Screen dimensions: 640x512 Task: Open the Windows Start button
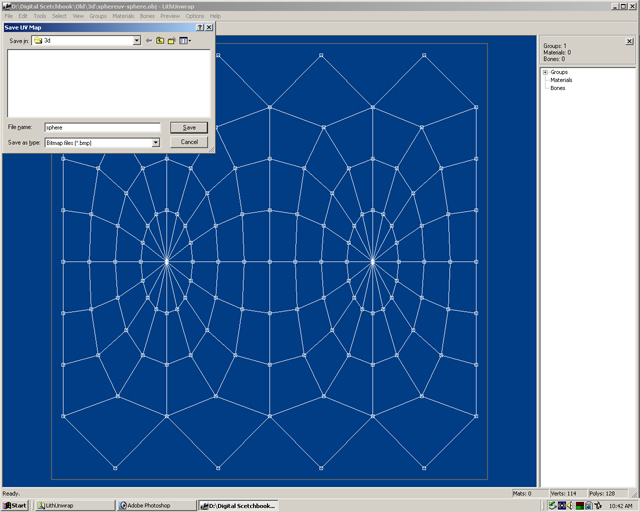pyautogui.click(x=15, y=505)
